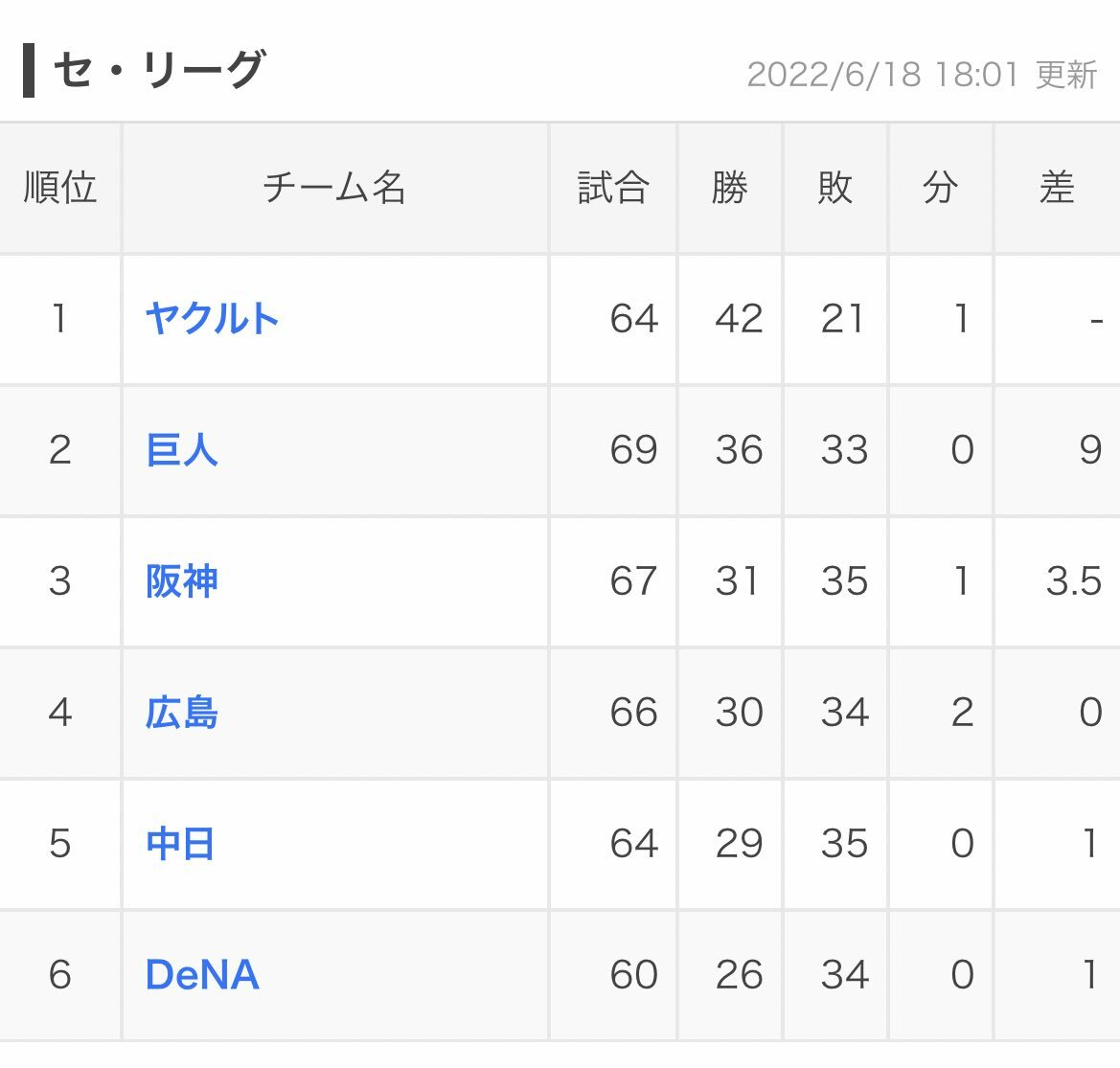Click ヤクルト's 42 wins cell
Image resolution: width=1120 pixels, height=1068 pixels.
click(739, 319)
